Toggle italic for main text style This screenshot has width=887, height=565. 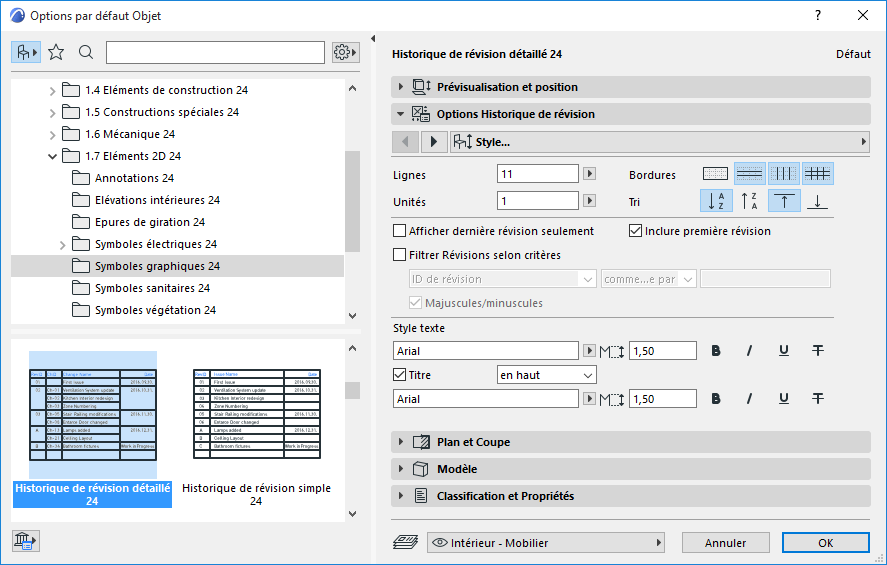(x=750, y=351)
